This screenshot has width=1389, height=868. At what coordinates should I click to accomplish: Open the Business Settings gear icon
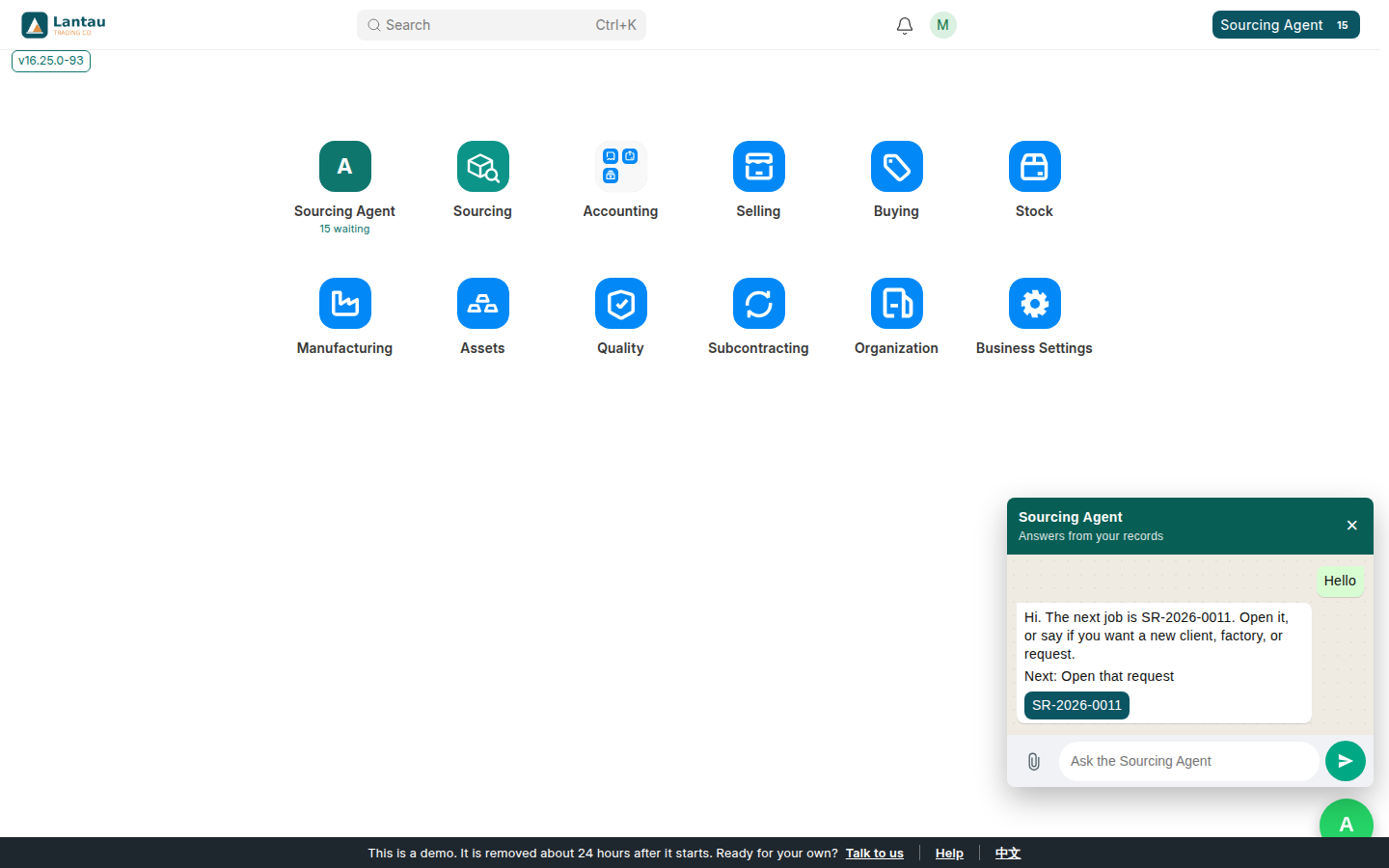1034,304
